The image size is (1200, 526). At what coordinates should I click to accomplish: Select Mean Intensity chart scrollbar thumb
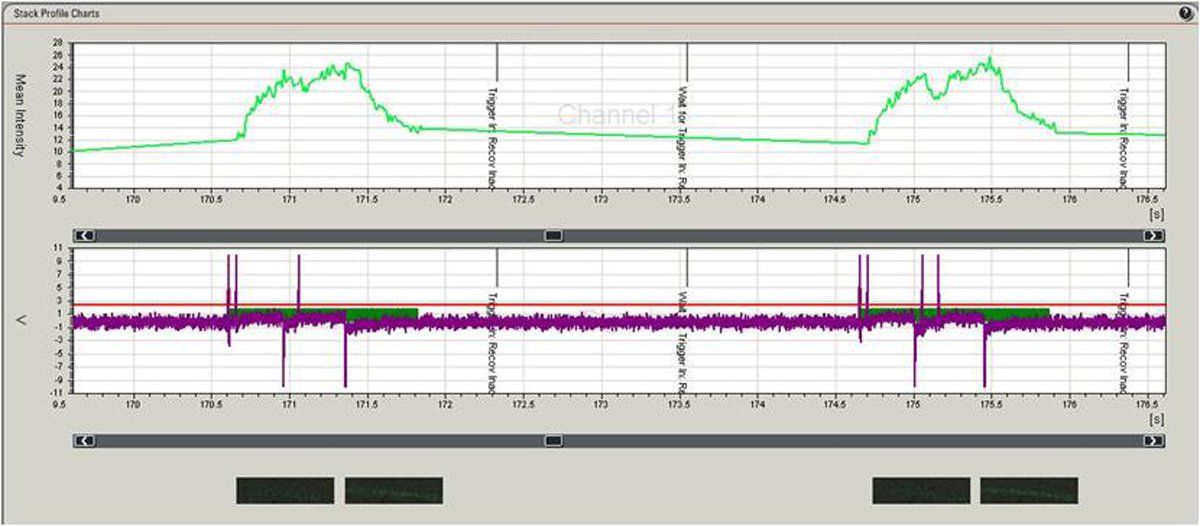click(553, 236)
